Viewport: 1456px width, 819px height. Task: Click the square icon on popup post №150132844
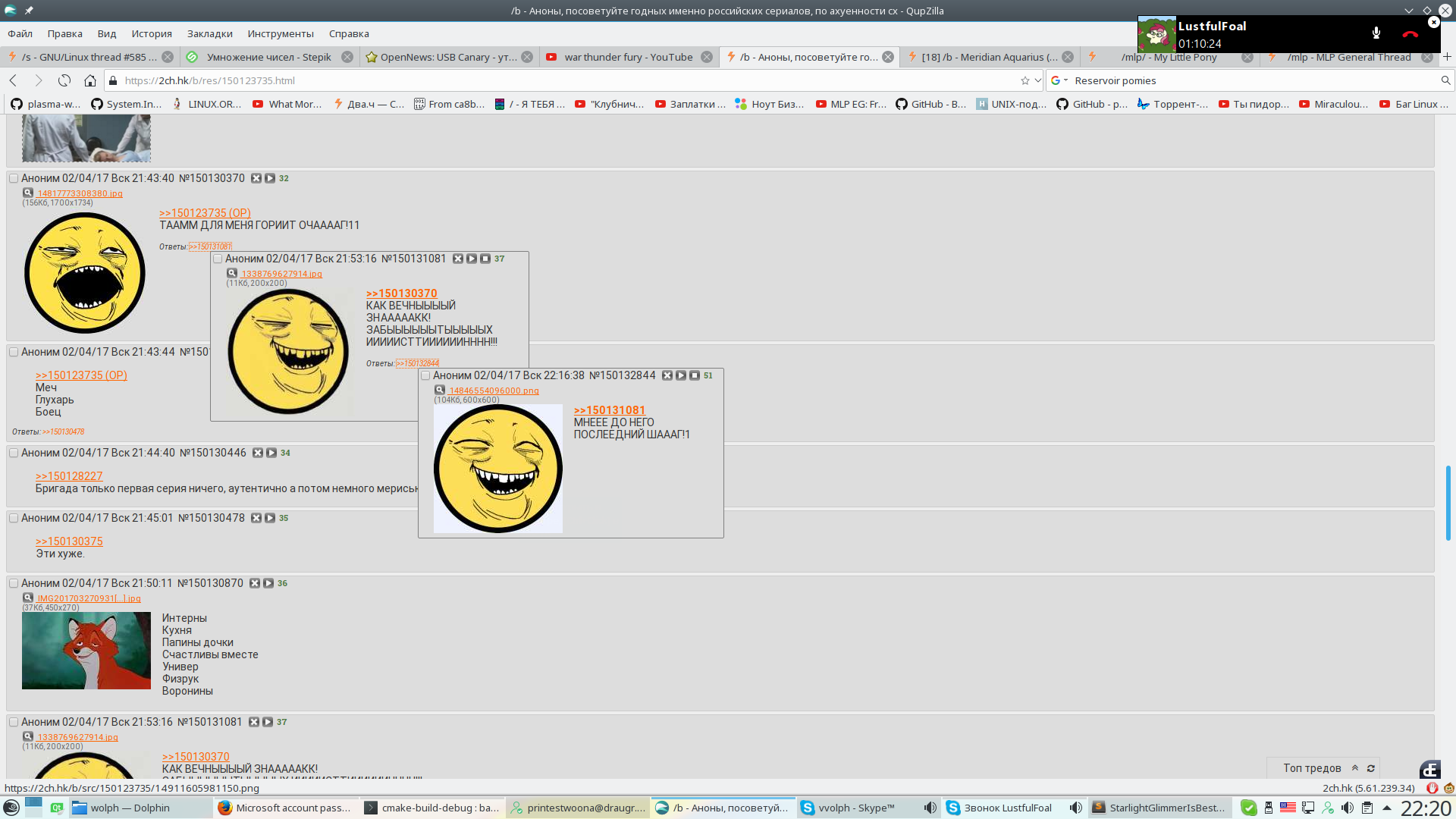pos(695,375)
